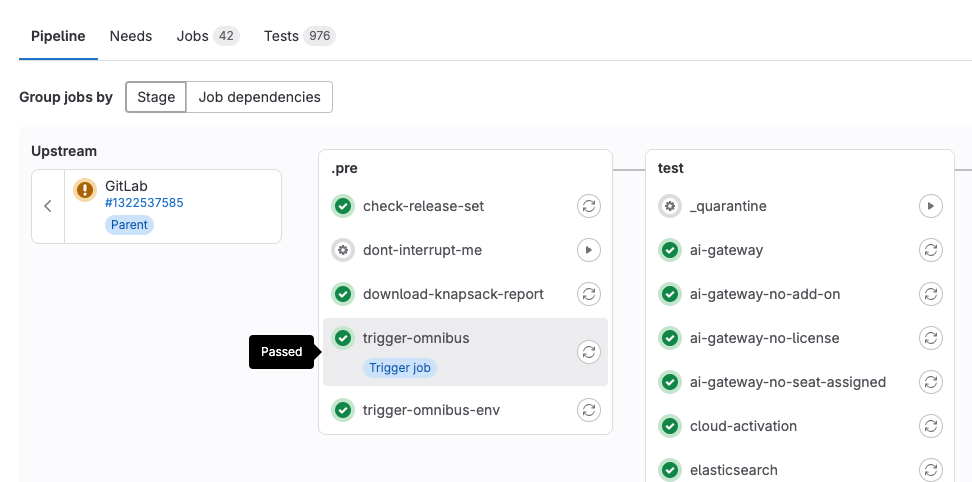Viewport: 972px width, 482px height.
Task: Group jobs by Stage
Action: click(156, 97)
